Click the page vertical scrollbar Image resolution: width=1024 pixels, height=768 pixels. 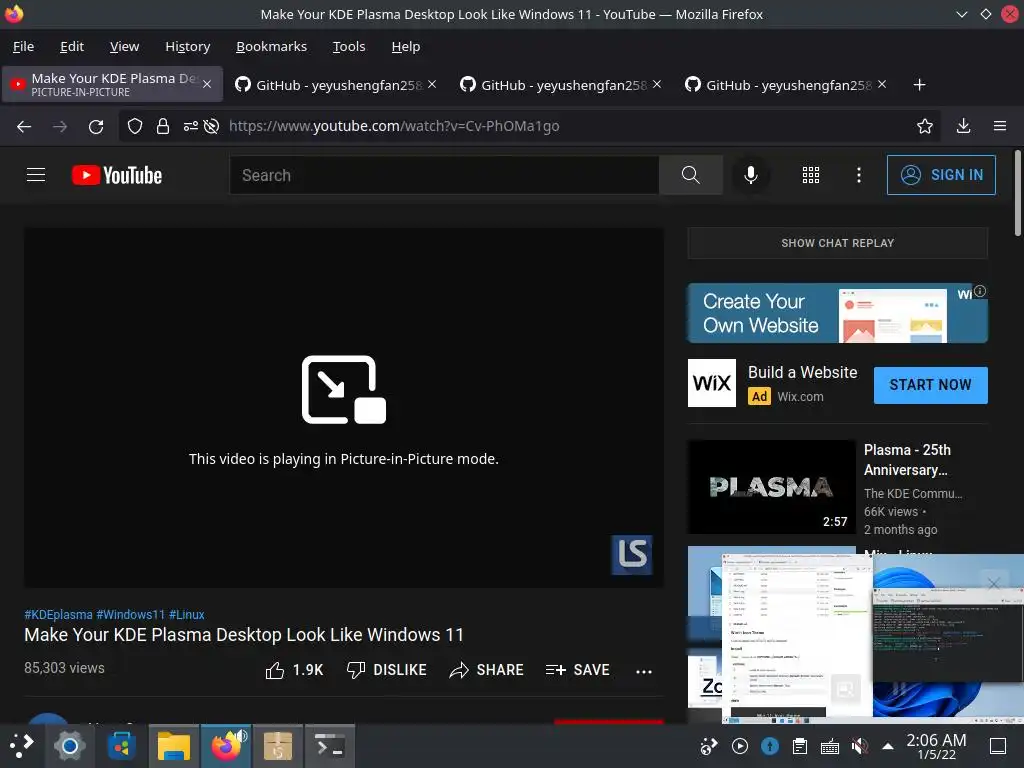(x=1017, y=193)
